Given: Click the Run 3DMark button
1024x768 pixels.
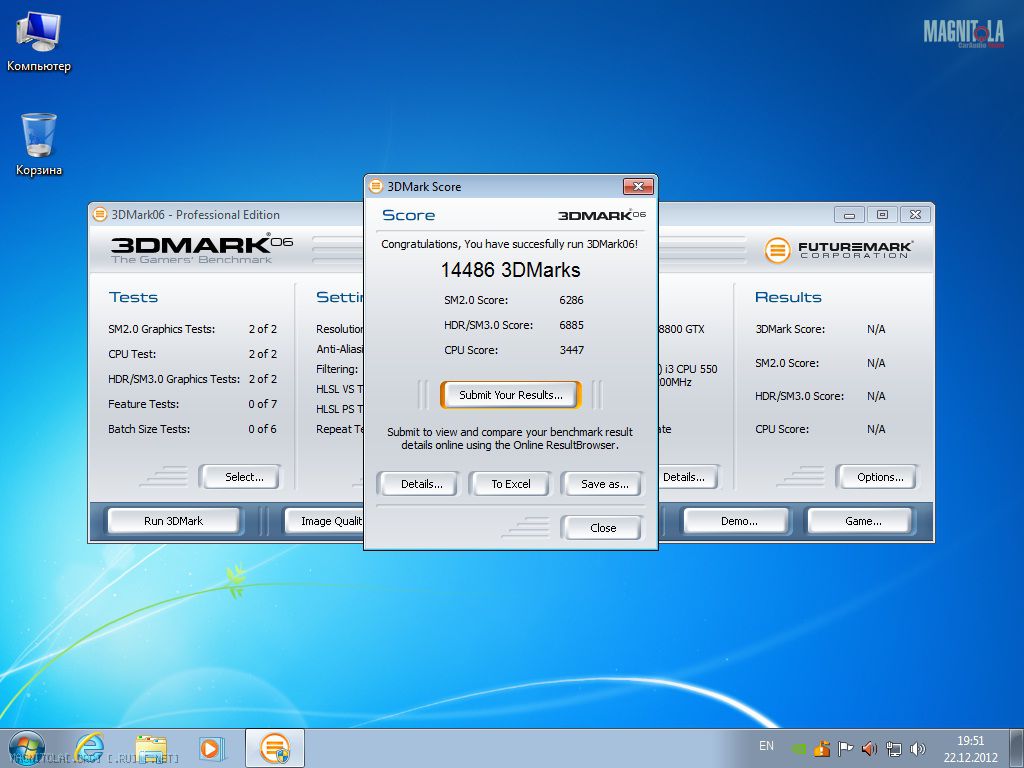Looking at the screenshot, I should point(173,521).
